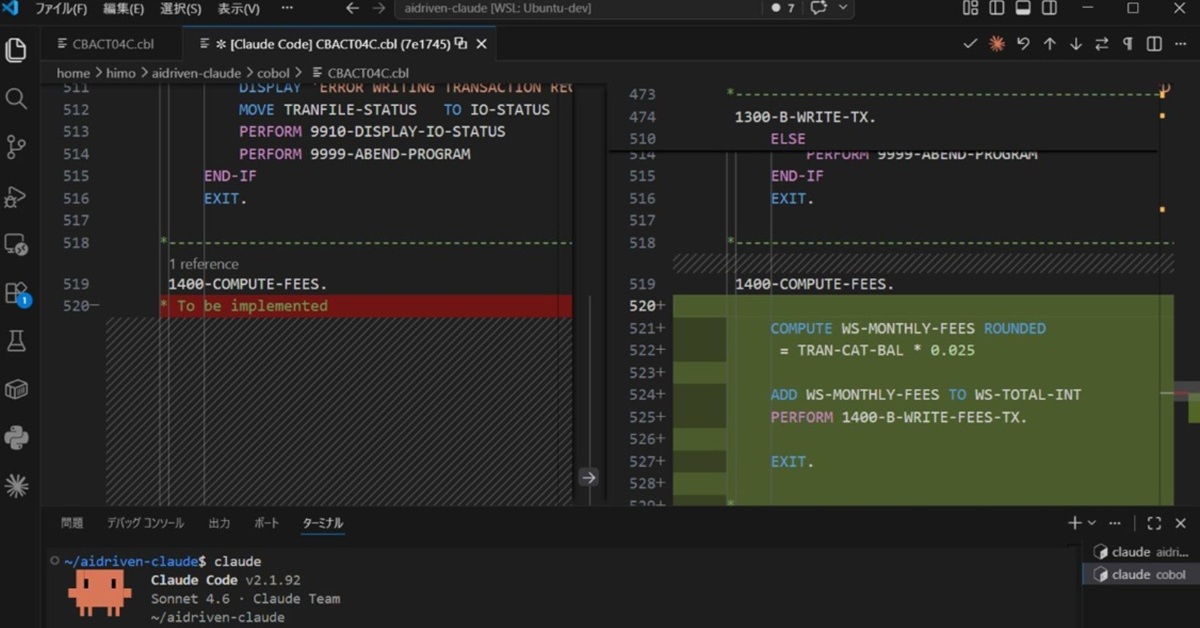The width and height of the screenshot is (1200, 628).
Task: Go forward using the navigation arrow
Action: [378, 8]
